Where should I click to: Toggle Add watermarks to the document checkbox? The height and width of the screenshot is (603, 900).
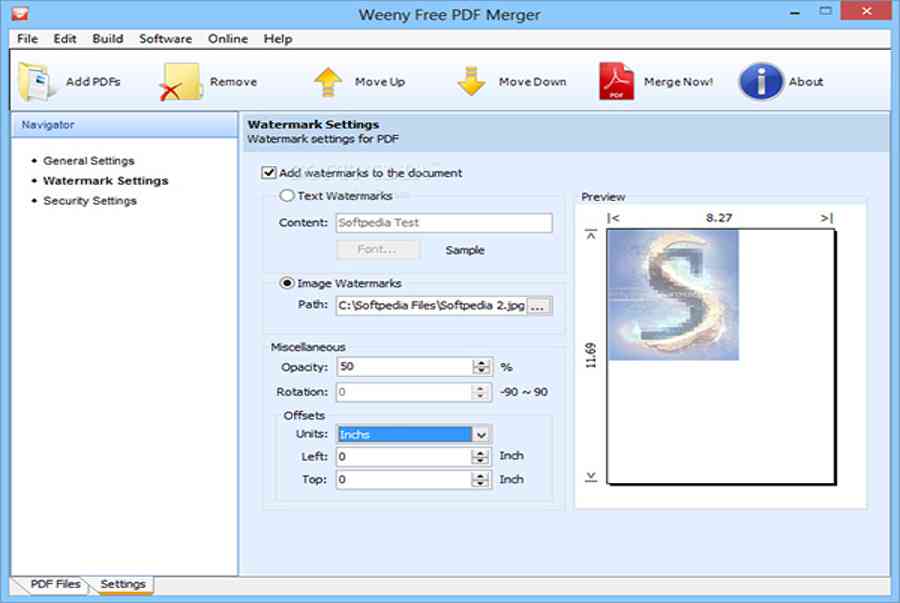coord(268,173)
